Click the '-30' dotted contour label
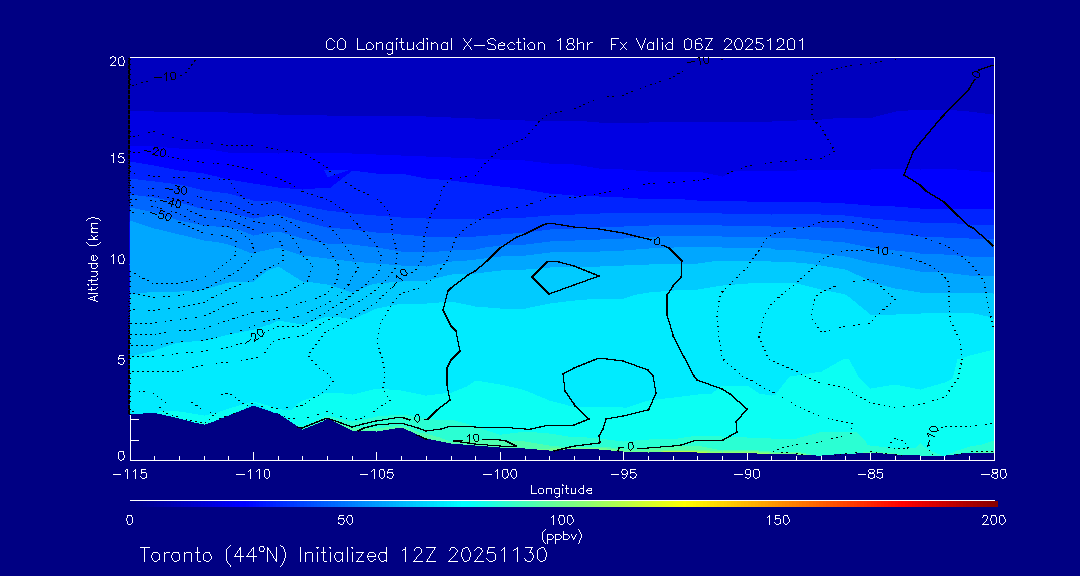 [176, 189]
